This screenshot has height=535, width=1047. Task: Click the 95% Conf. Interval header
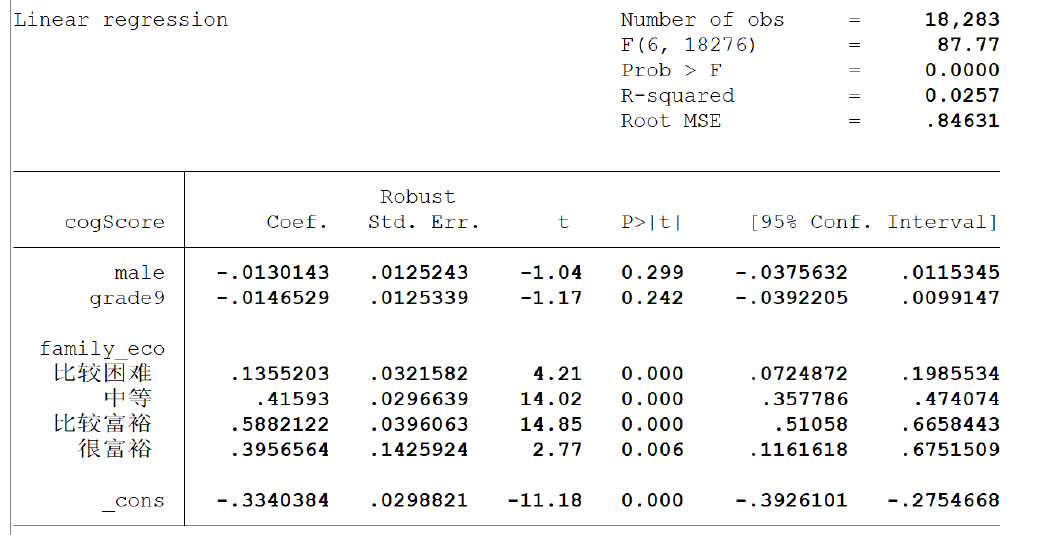[x=874, y=223]
